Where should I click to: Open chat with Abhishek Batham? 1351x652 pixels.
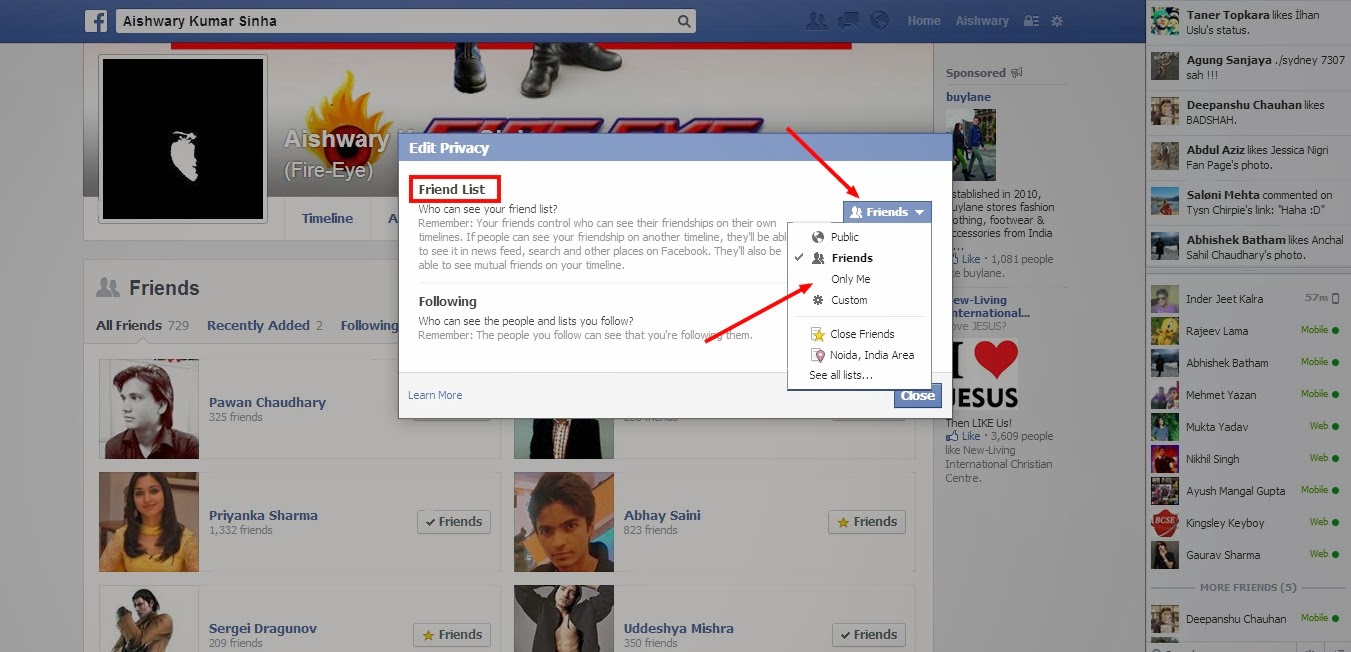pos(1246,362)
